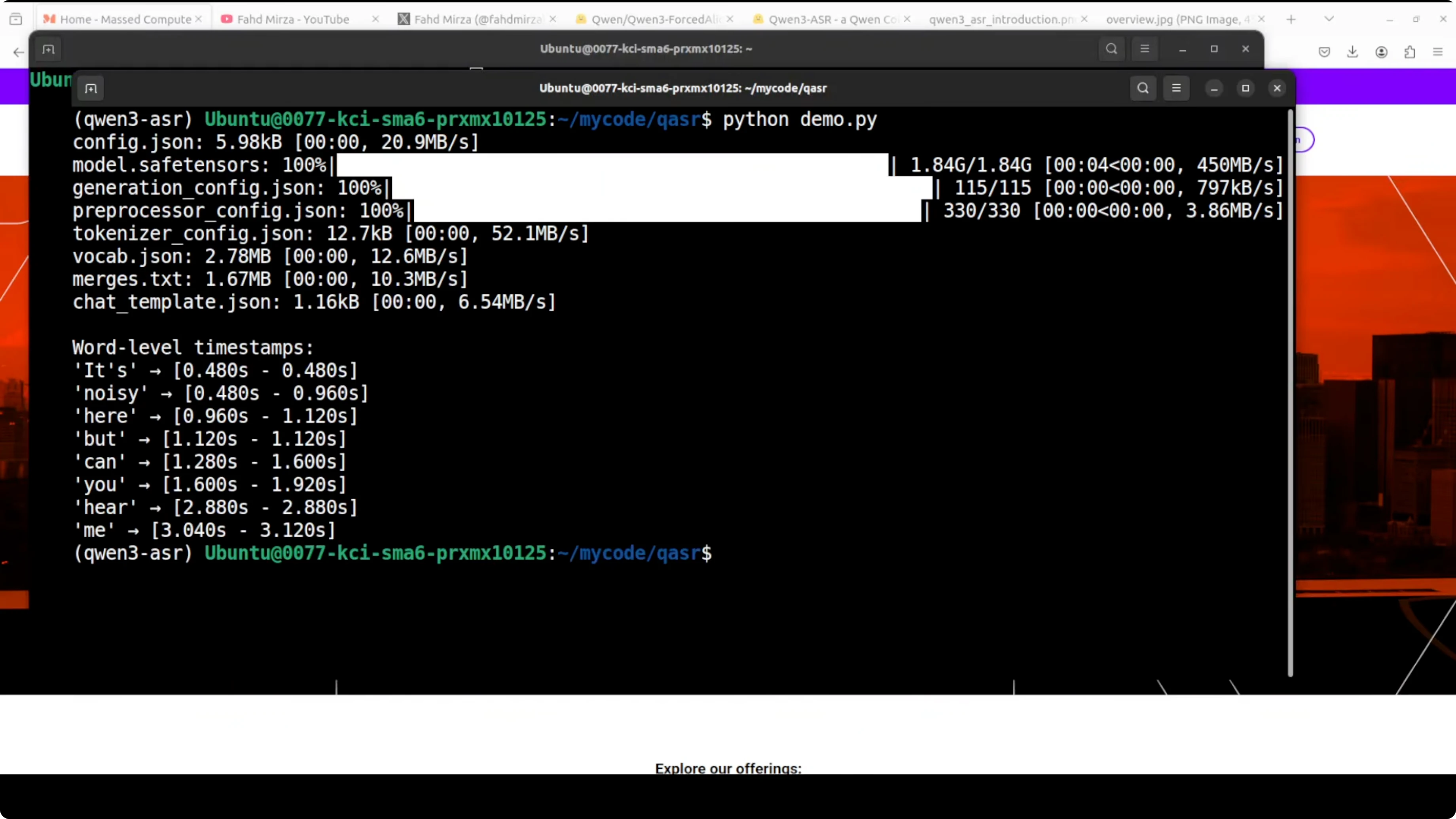Image resolution: width=1456 pixels, height=819 pixels.
Task: Switch to Fahd Mirza - YouTube tab
Action: pyautogui.click(x=293, y=19)
